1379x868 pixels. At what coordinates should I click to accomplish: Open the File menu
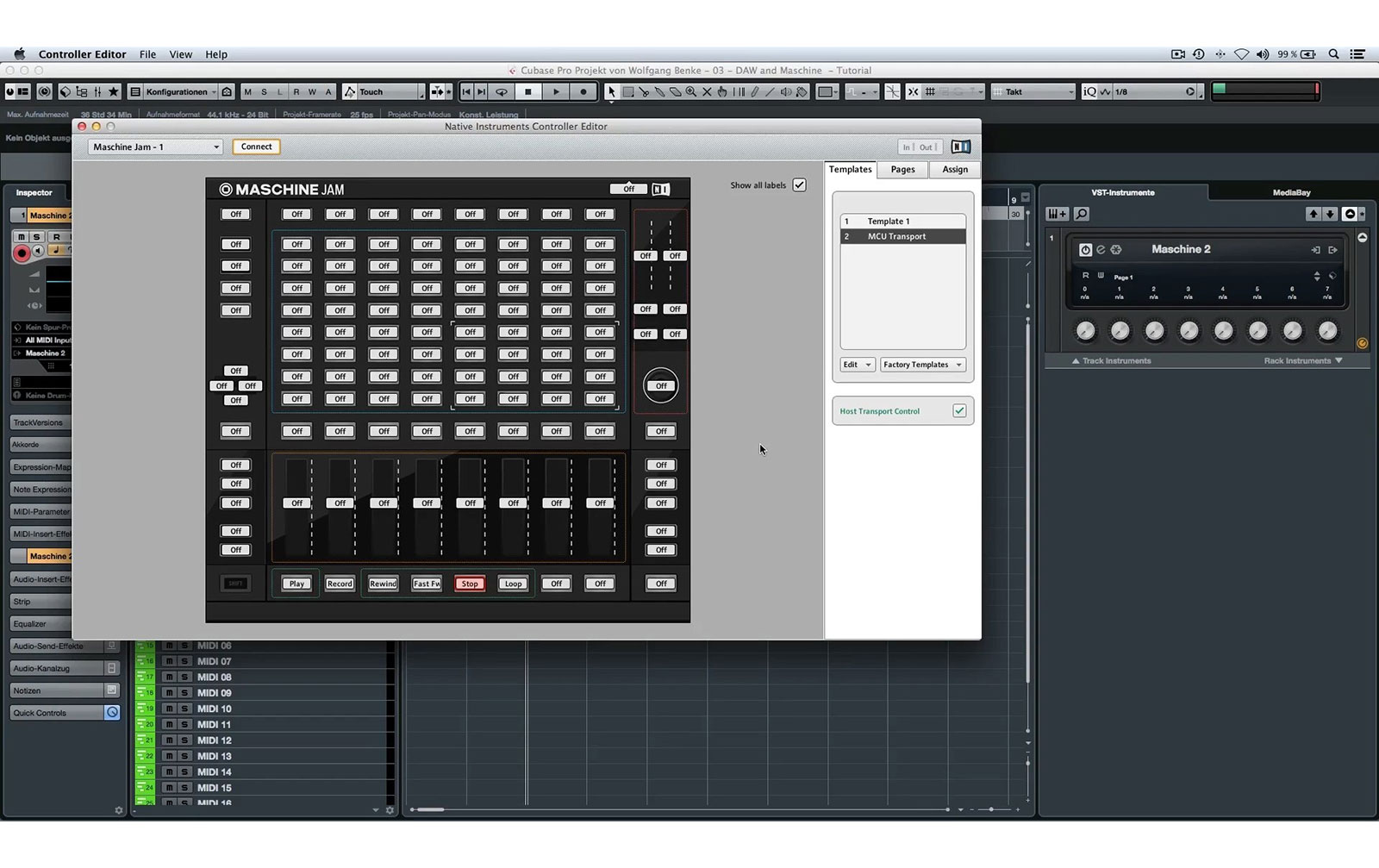[148, 54]
